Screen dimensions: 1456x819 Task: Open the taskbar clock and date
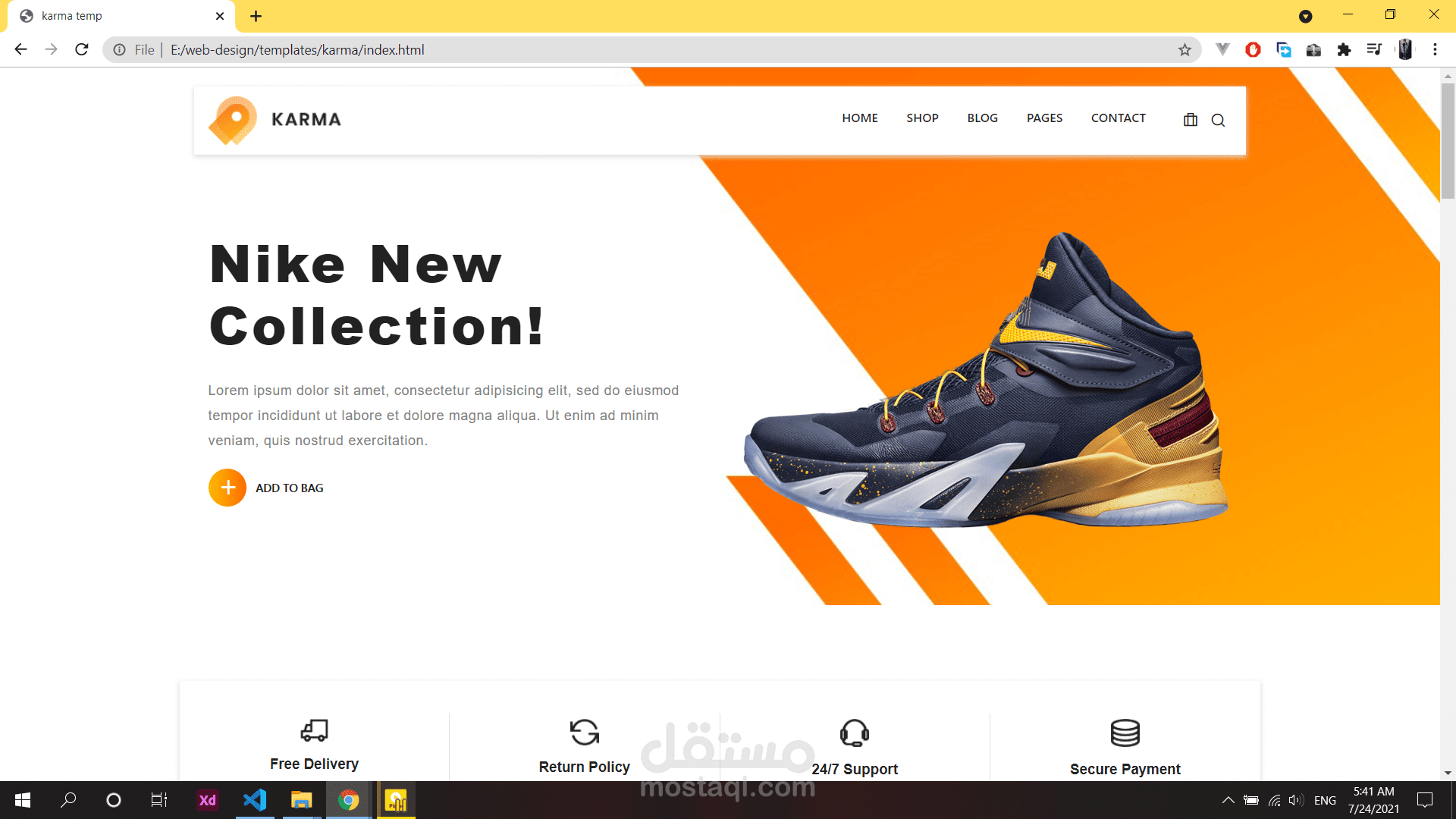(1373, 800)
